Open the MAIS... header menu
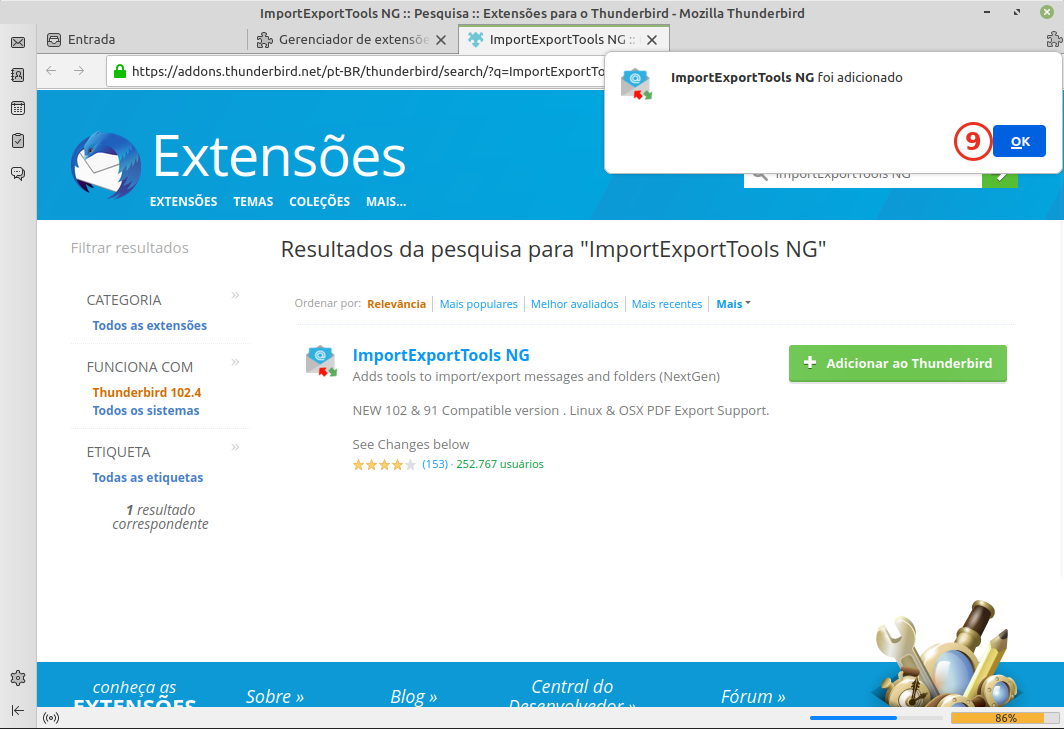Viewport: 1064px width, 729px height. click(386, 202)
